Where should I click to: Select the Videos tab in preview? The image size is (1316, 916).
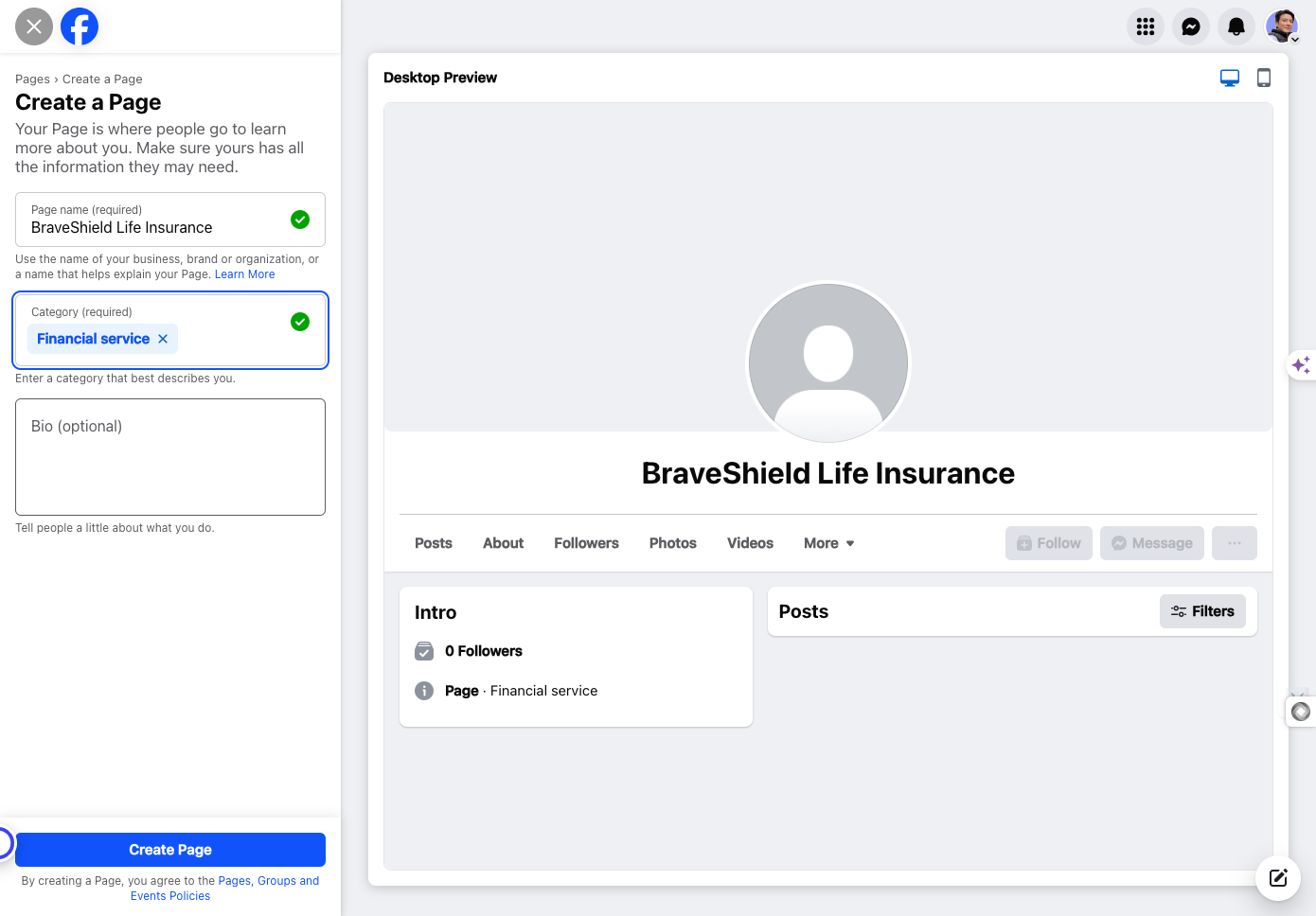pyautogui.click(x=750, y=543)
